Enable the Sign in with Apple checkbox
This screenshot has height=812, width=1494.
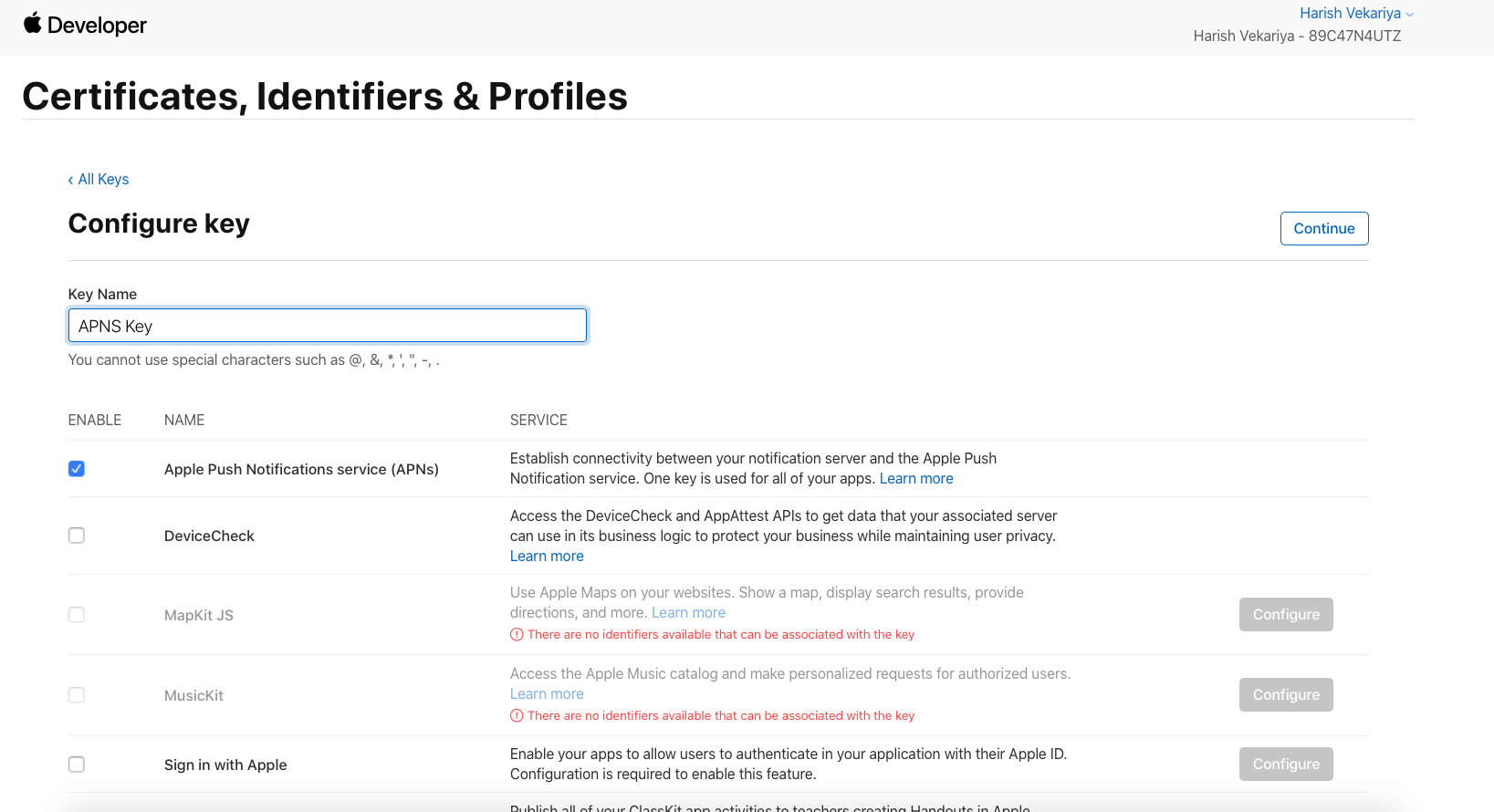point(77,765)
